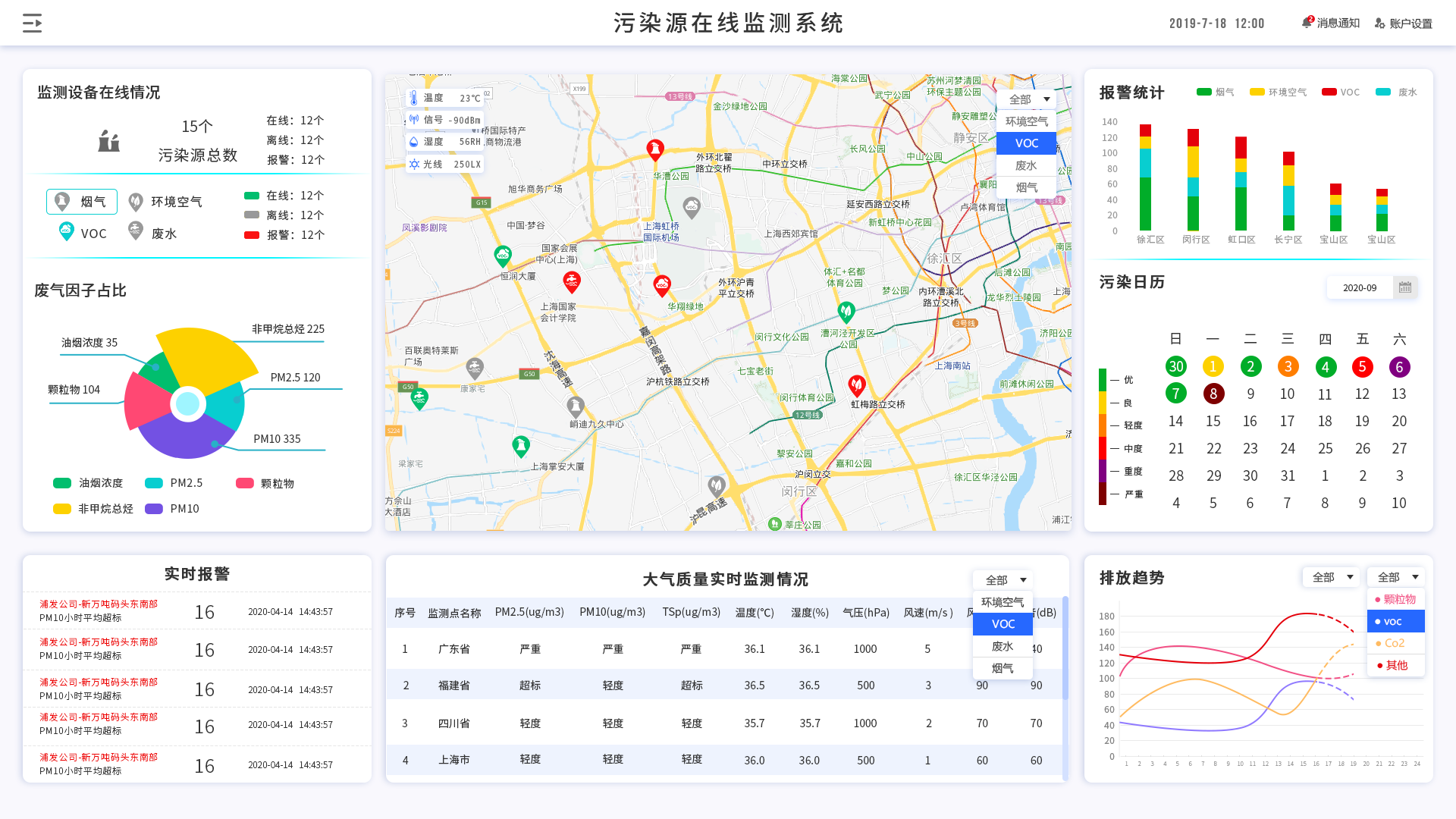Select day 5 on pollution calendar

coord(1362,367)
